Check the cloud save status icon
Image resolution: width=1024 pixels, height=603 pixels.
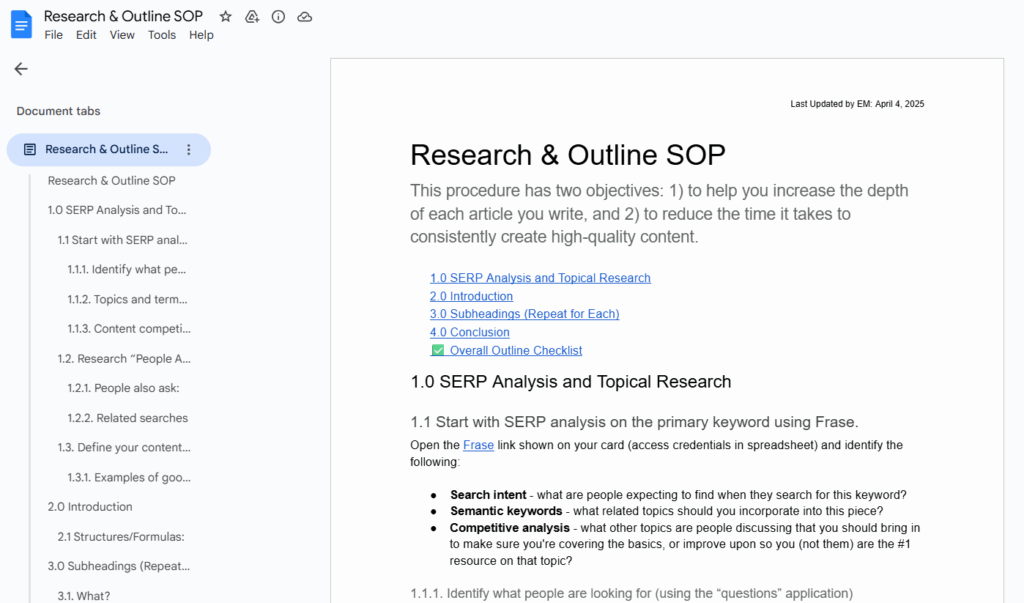[x=305, y=17]
